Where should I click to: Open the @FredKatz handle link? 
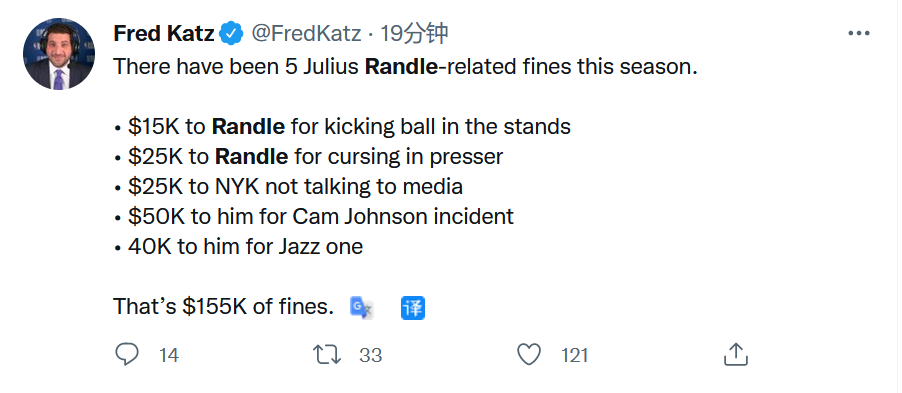coord(306,34)
